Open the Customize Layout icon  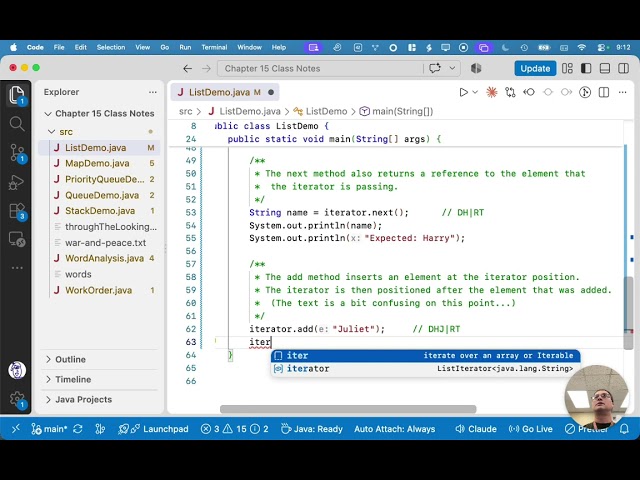click(567, 69)
